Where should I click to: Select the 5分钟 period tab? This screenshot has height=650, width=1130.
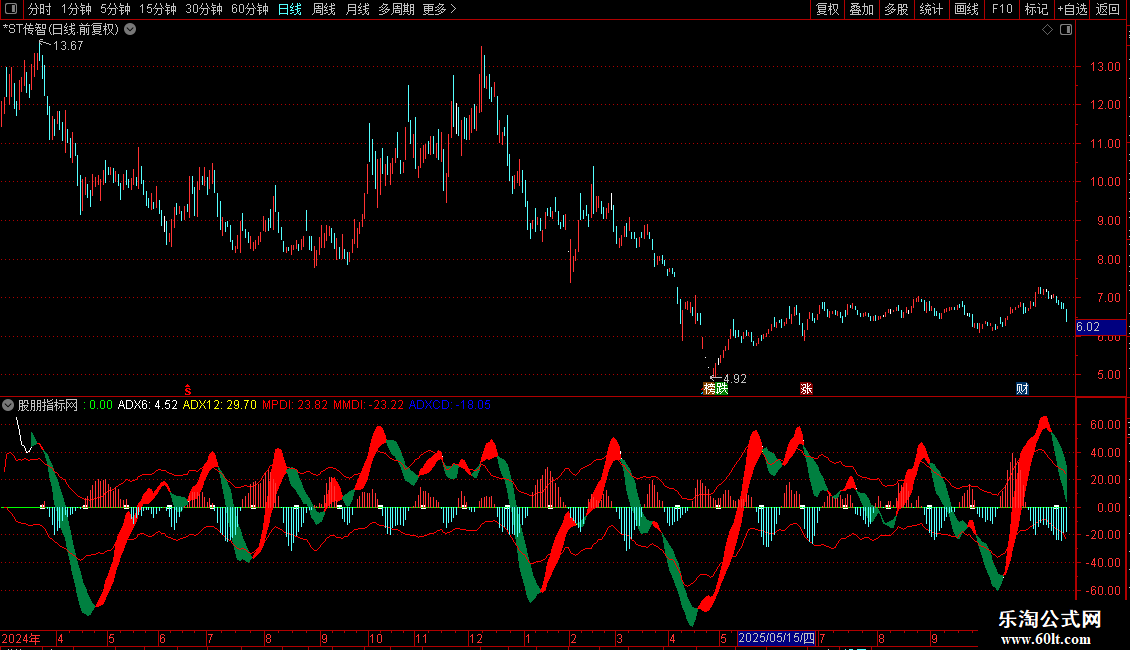point(115,9)
